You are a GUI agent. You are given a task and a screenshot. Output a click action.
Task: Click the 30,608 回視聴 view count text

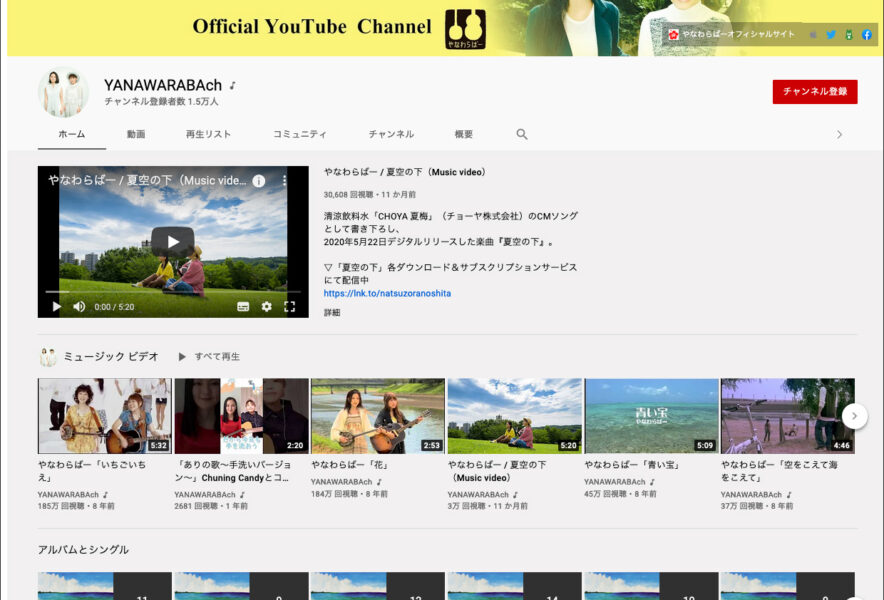(x=348, y=195)
